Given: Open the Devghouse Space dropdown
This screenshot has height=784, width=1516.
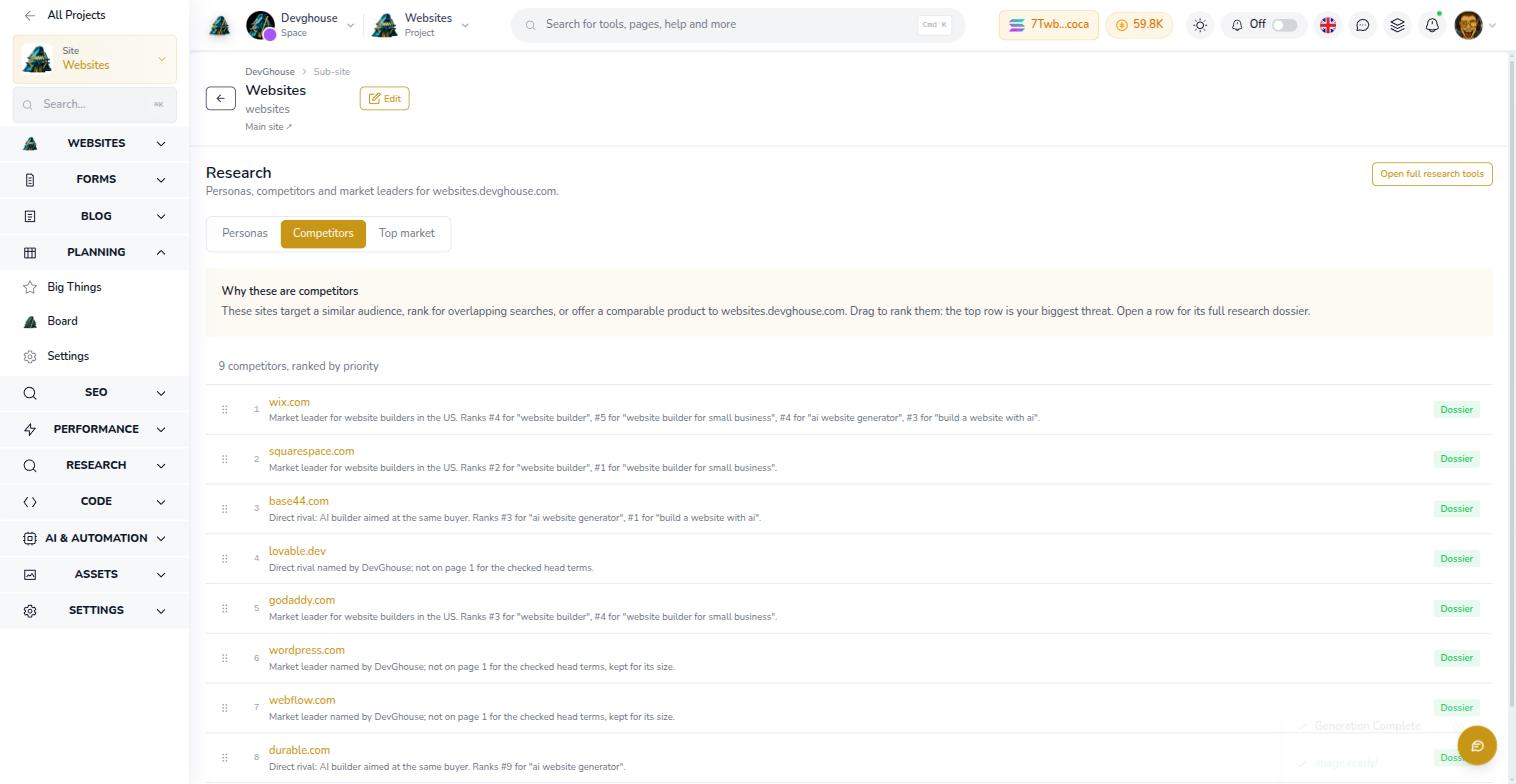Looking at the screenshot, I should 301,25.
